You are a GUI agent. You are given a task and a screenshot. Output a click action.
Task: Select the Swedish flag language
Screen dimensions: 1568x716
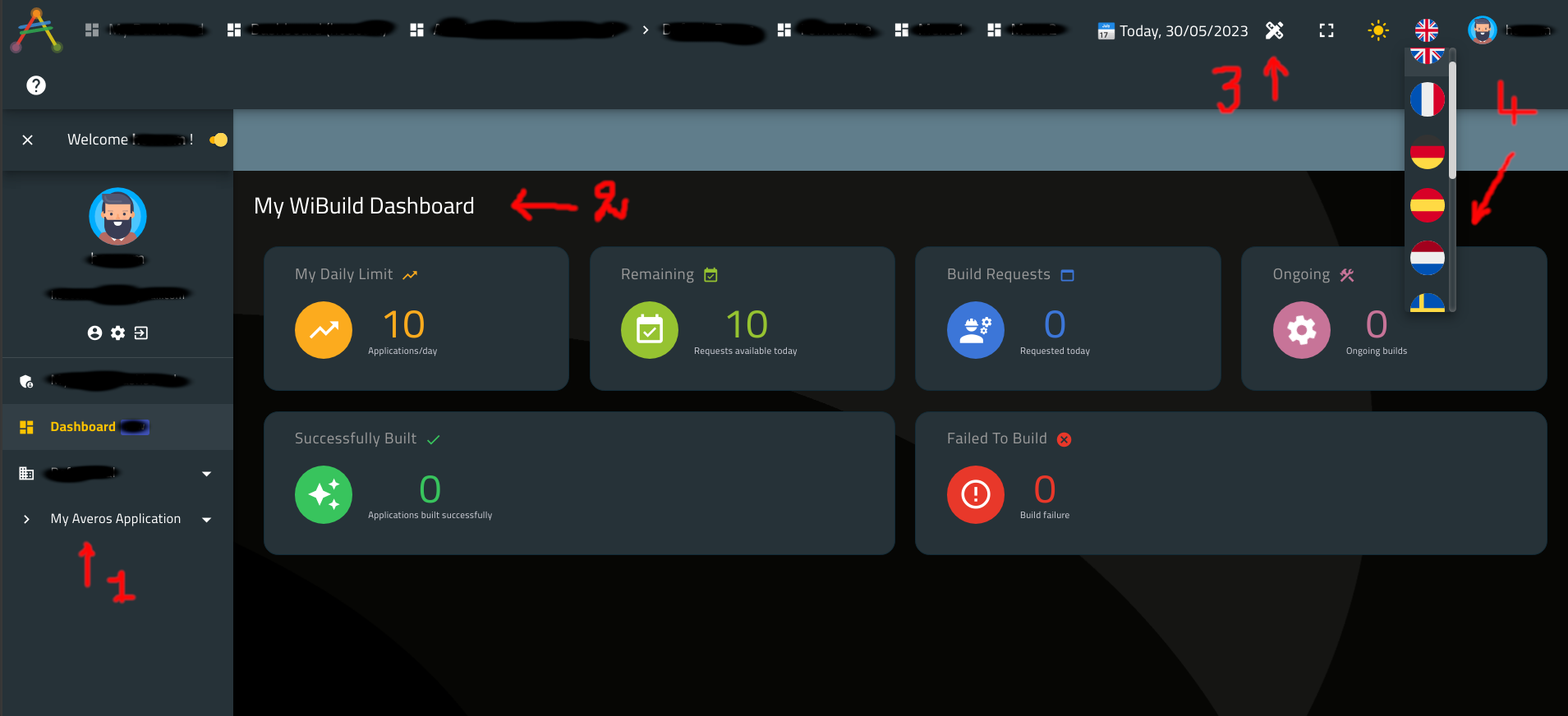point(1428,303)
